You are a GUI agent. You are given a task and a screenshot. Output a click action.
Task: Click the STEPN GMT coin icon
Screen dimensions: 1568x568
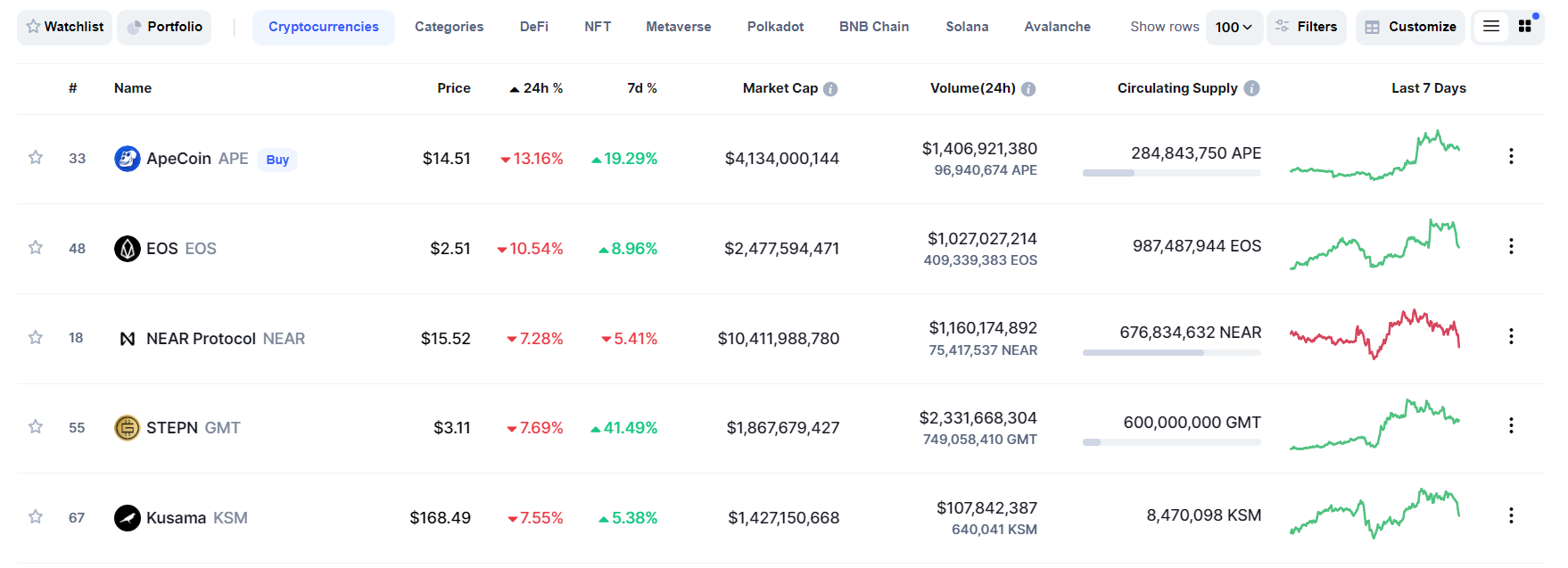pos(127,428)
